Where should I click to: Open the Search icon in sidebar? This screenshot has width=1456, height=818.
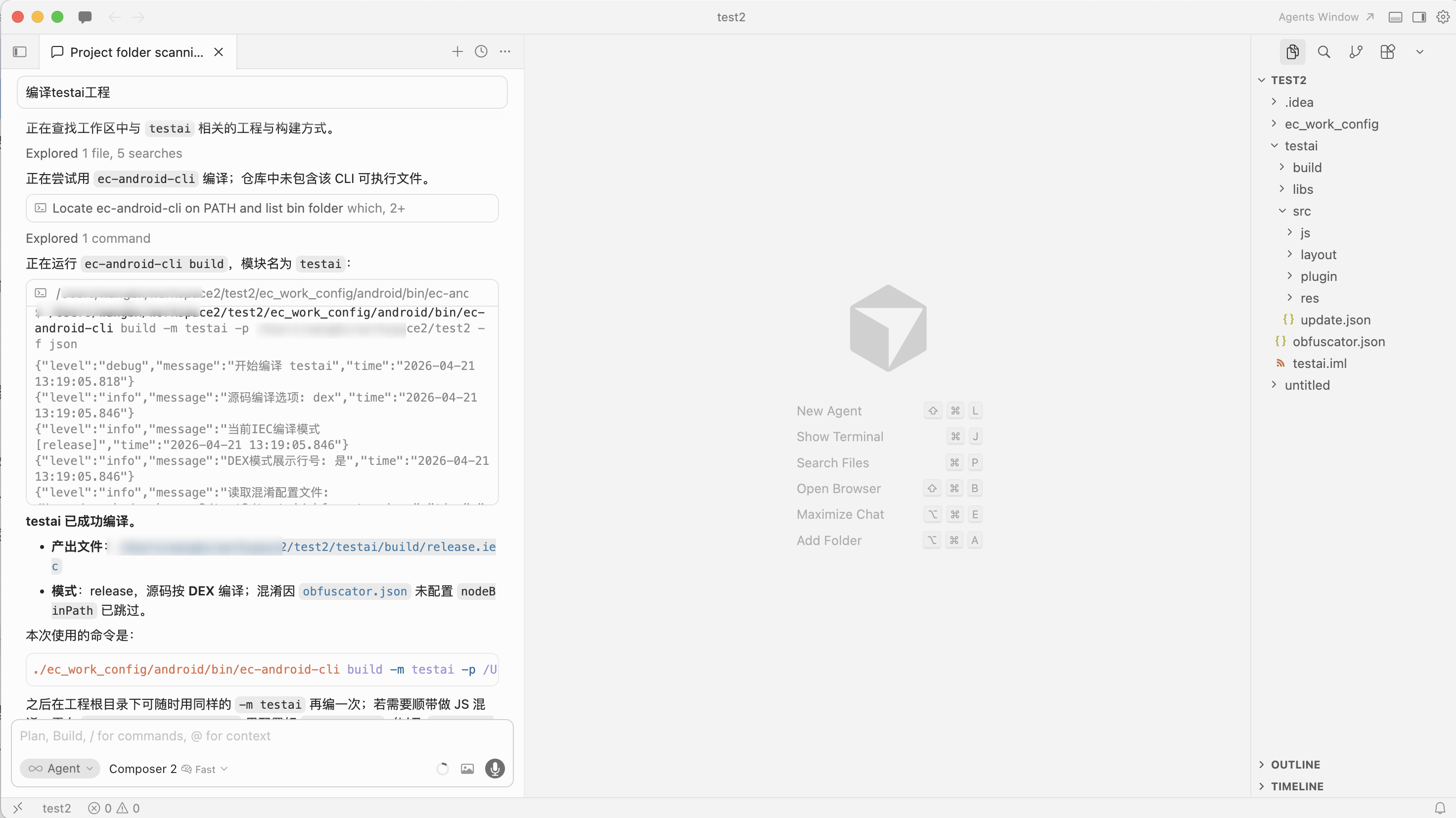click(x=1324, y=52)
